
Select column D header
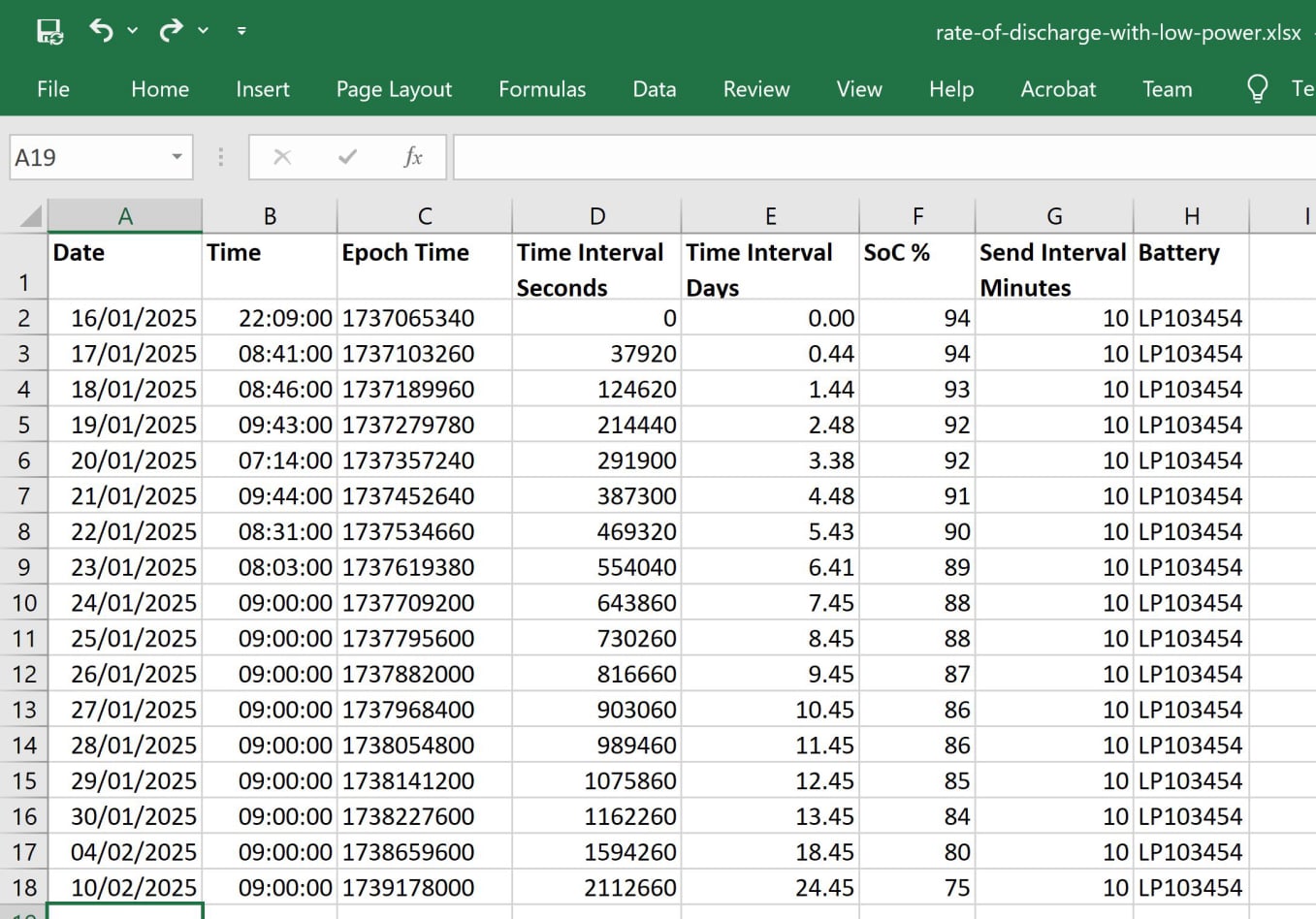click(x=596, y=216)
